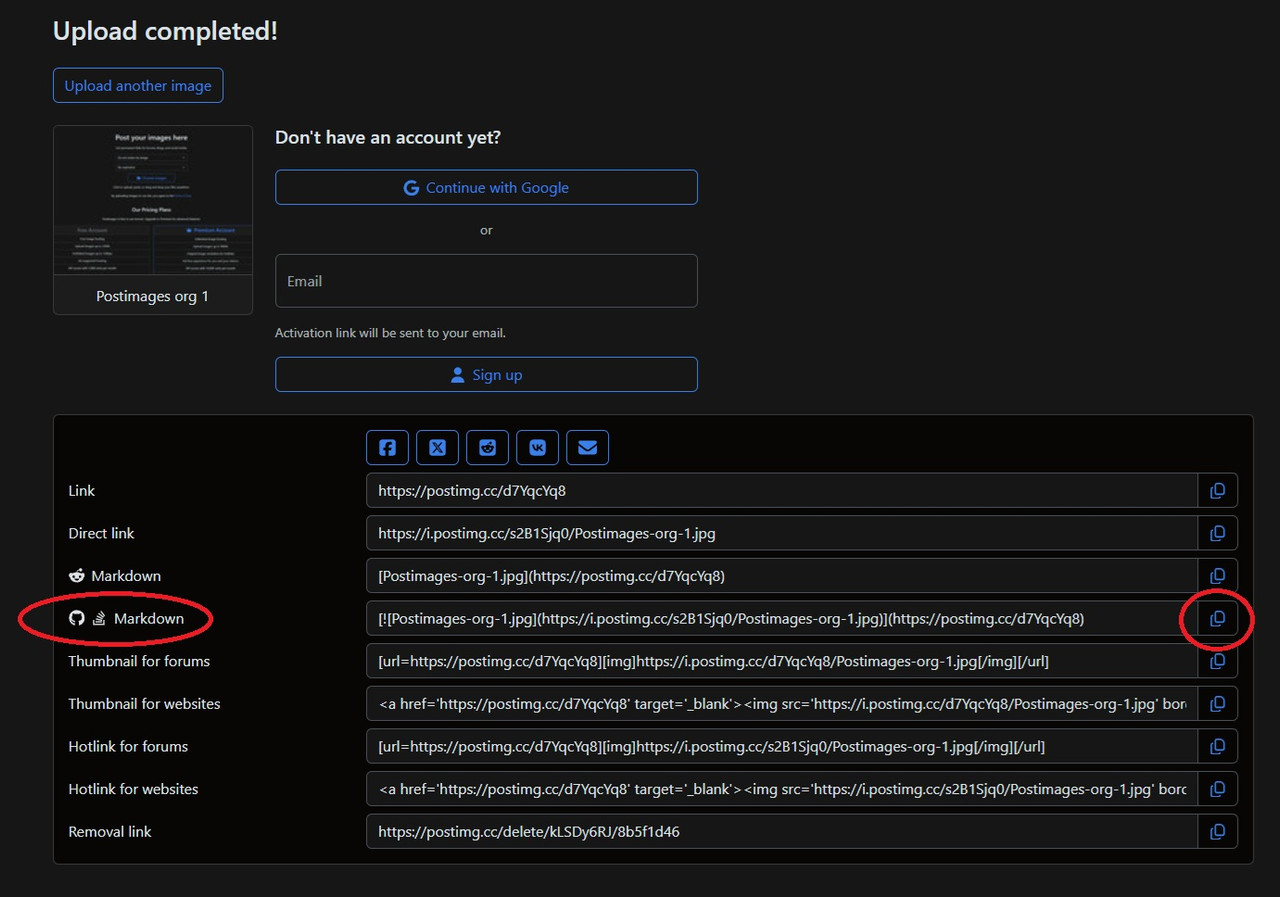Continue with Google sign-in
The height and width of the screenshot is (897, 1280).
click(486, 187)
